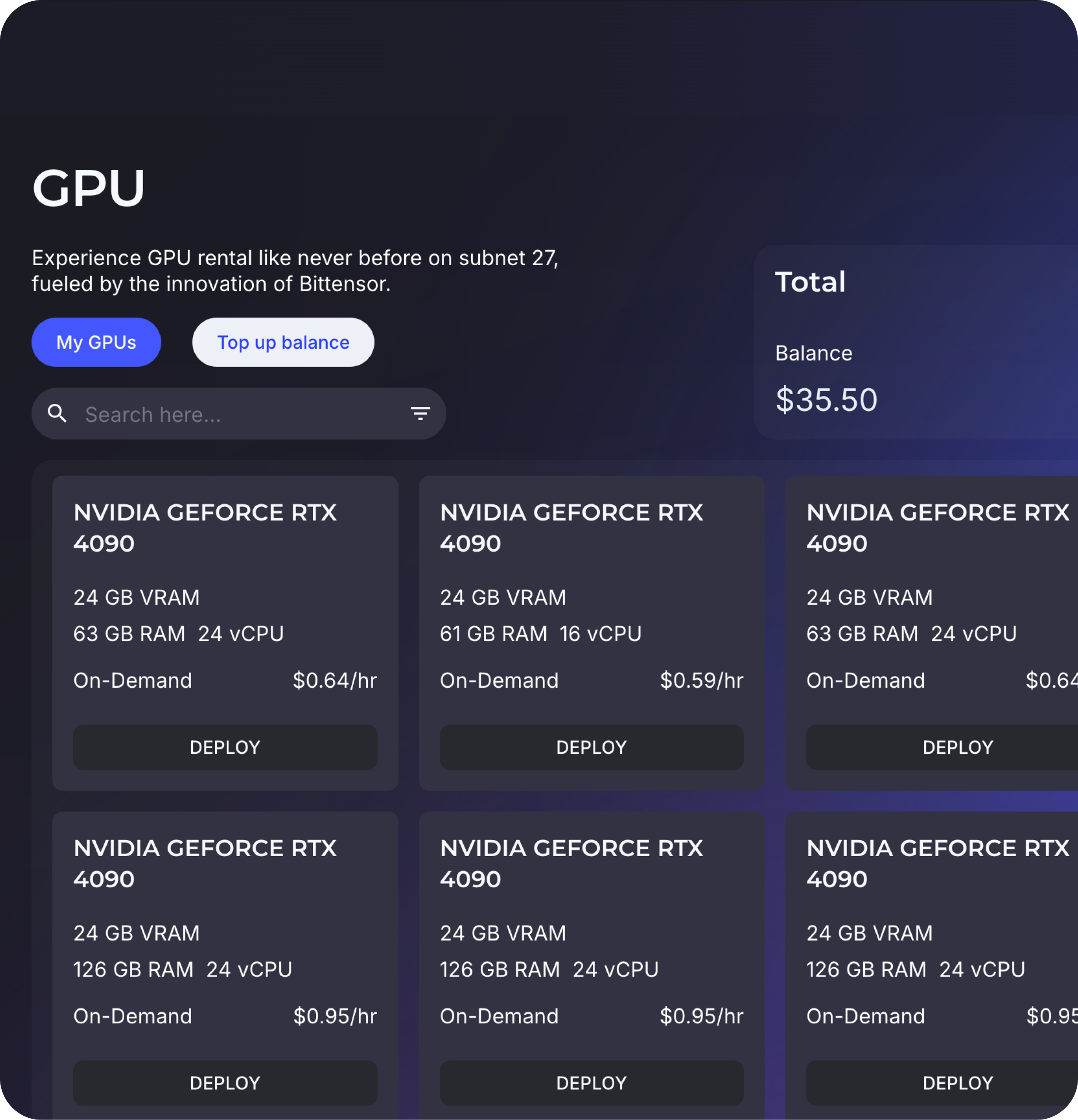
Task: Click the 24 GB VRAM text in 61 GB RAM card
Action: [x=503, y=598]
